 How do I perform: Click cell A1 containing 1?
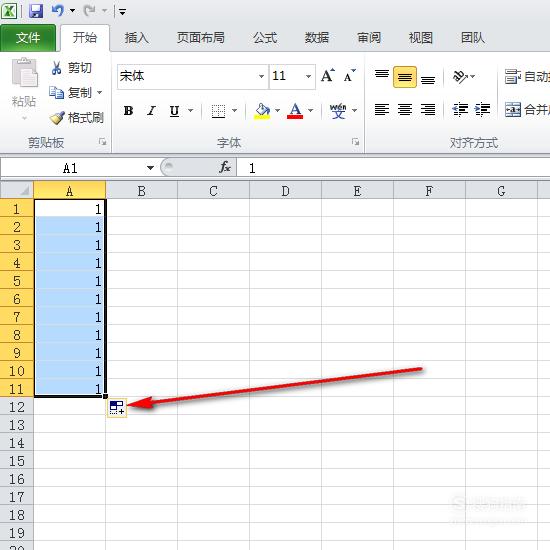pos(69,208)
